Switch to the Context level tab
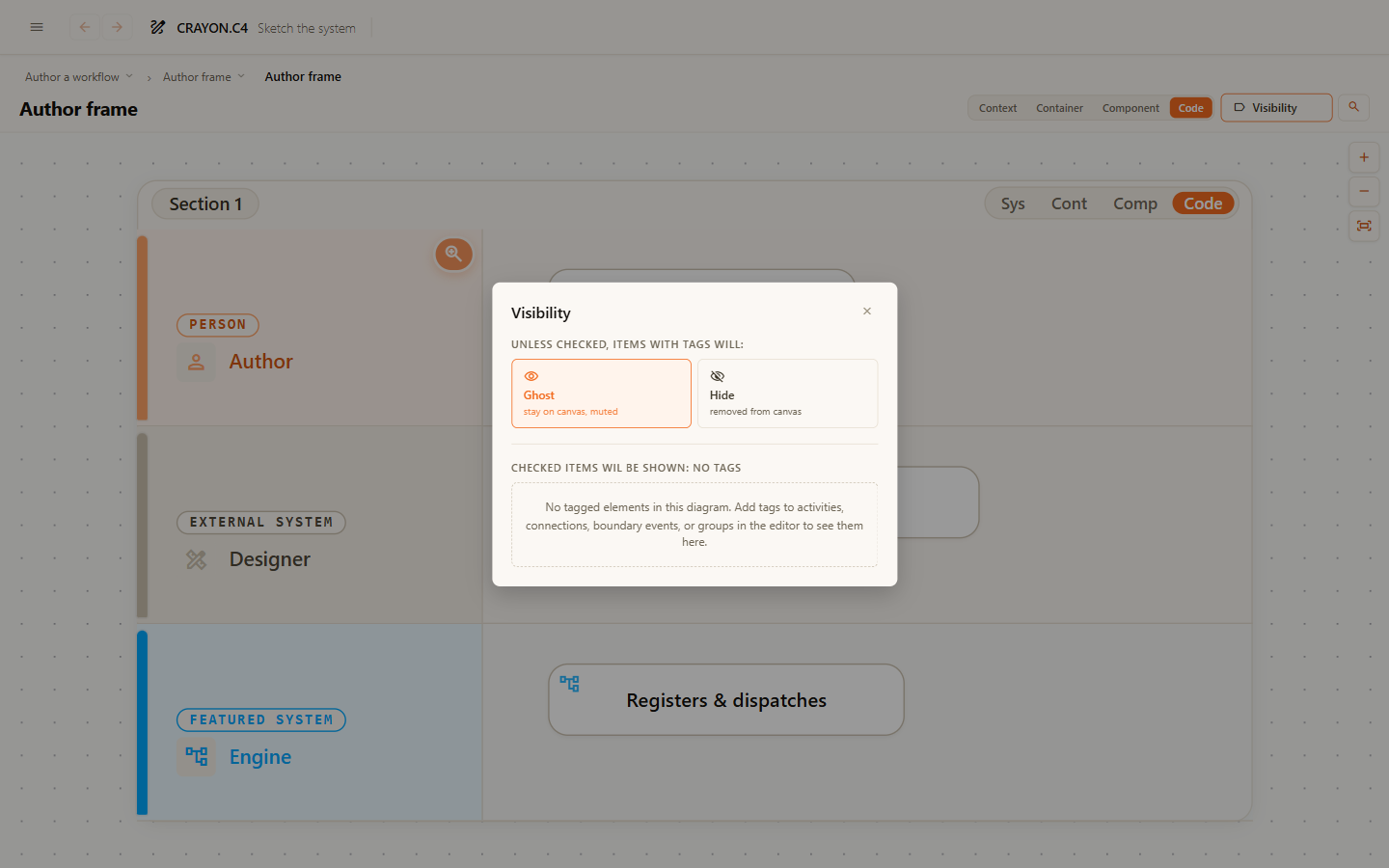1389x868 pixels. 997,108
